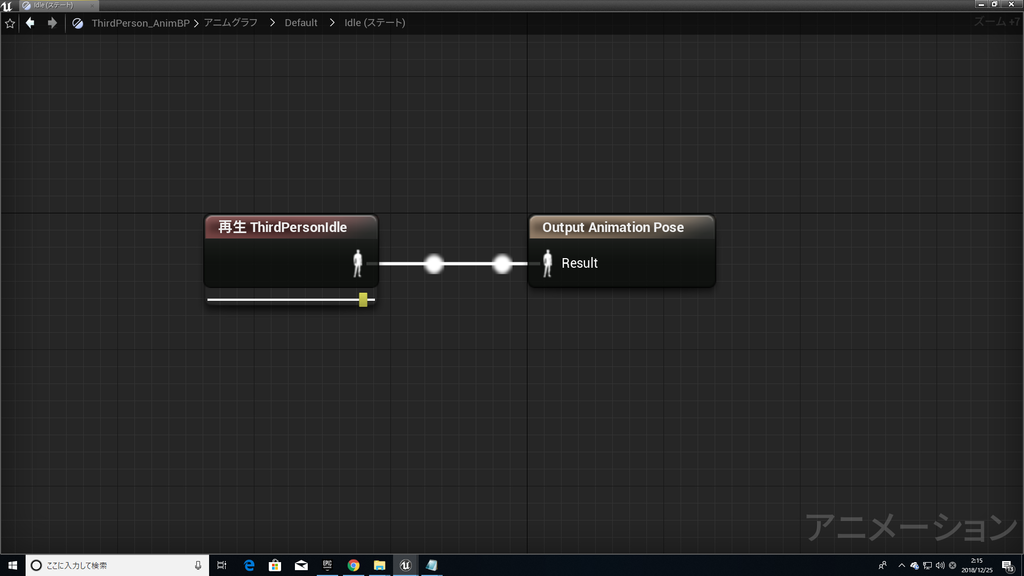Select the 再生 ThirdPersonIdle node title
The image size is (1024, 576).
pyautogui.click(x=283, y=227)
